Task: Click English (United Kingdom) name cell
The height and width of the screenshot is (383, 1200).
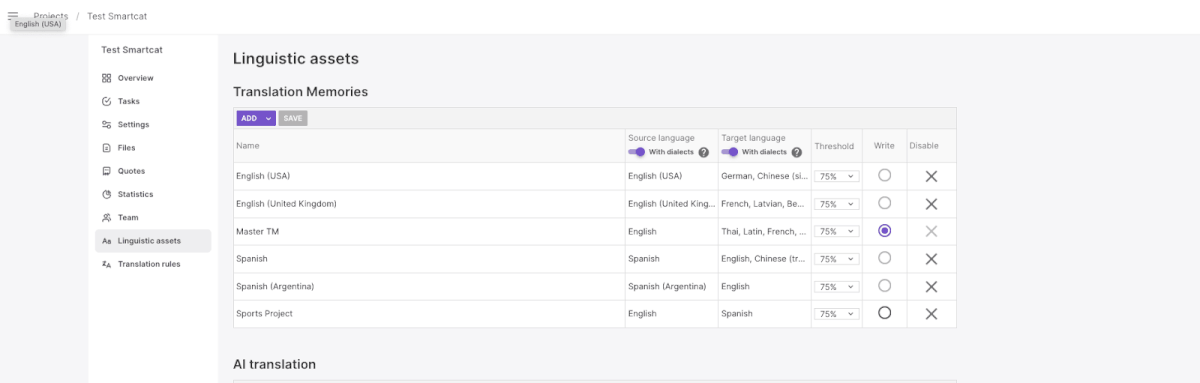Action: [429, 204]
